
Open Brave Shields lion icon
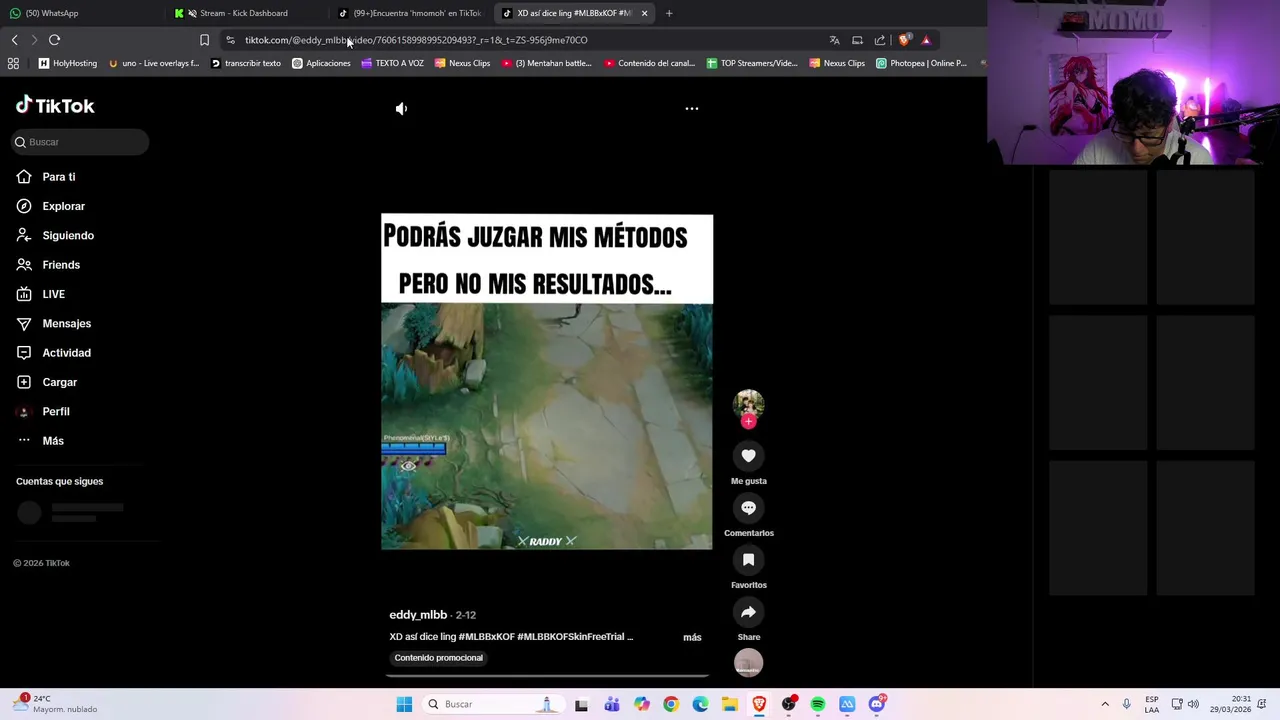(x=904, y=40)
